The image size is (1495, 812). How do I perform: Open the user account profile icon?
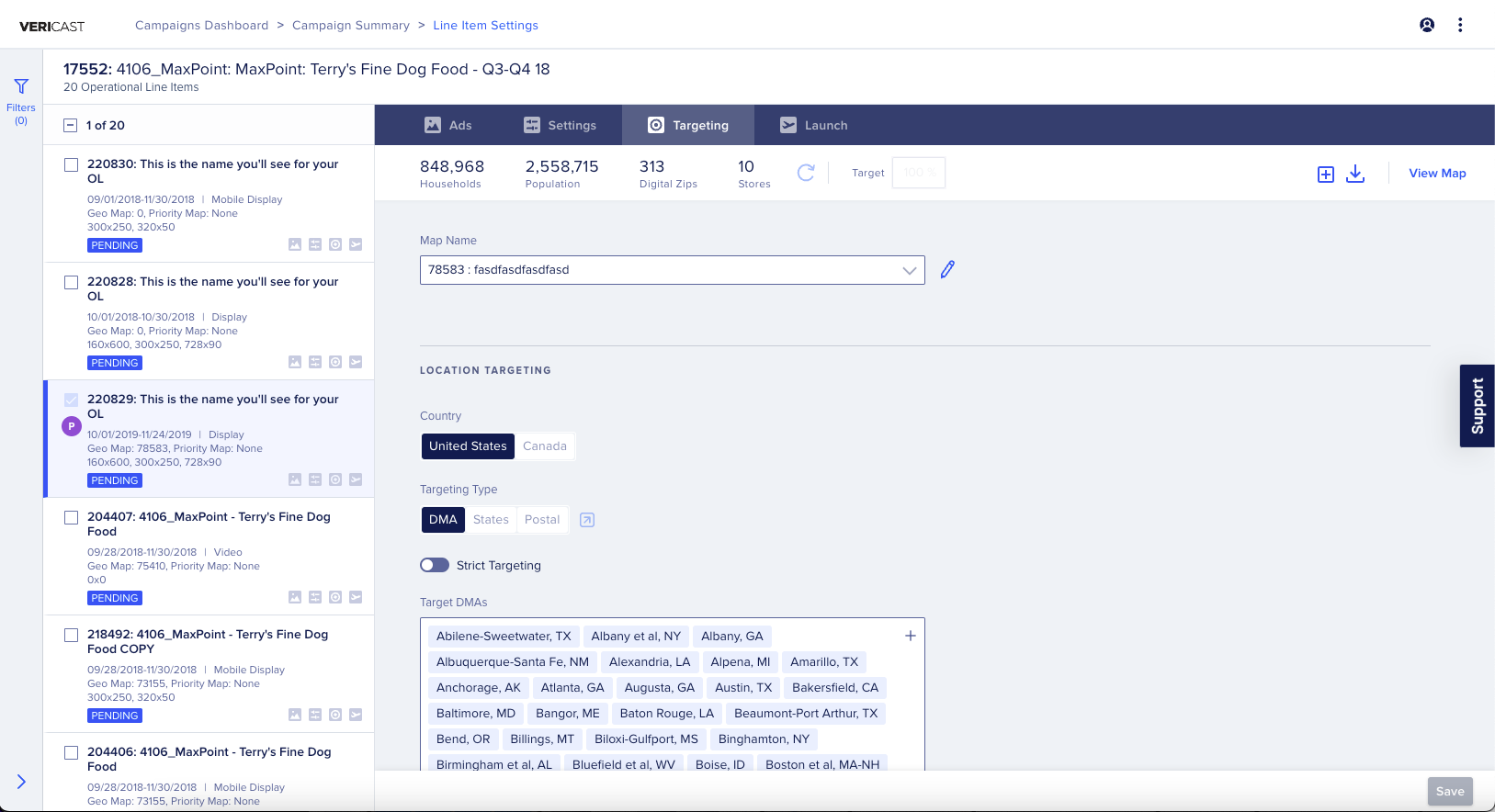pos(1427,25)
